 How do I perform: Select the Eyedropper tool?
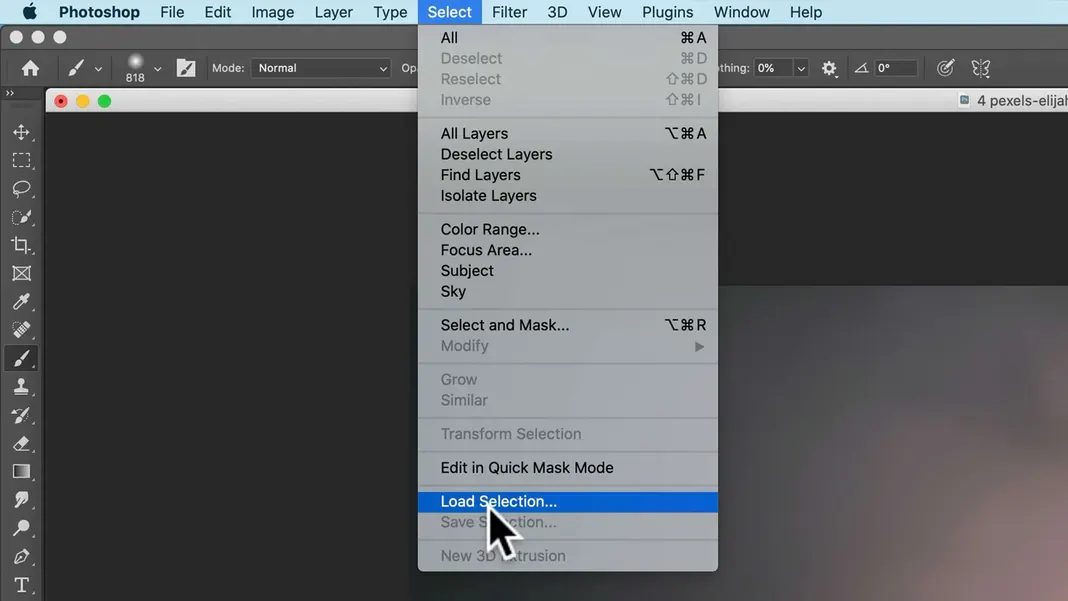tap(21, 302)
